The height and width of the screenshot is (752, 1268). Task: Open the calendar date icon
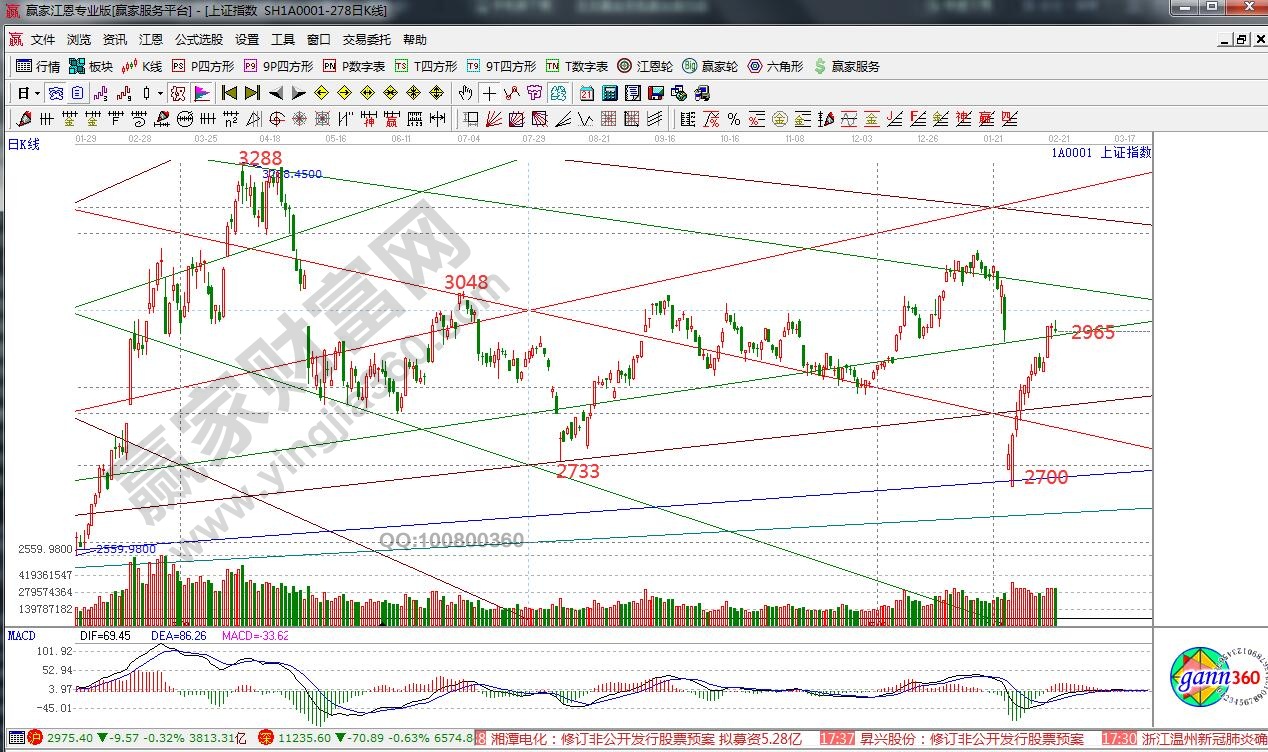(587, 93)
